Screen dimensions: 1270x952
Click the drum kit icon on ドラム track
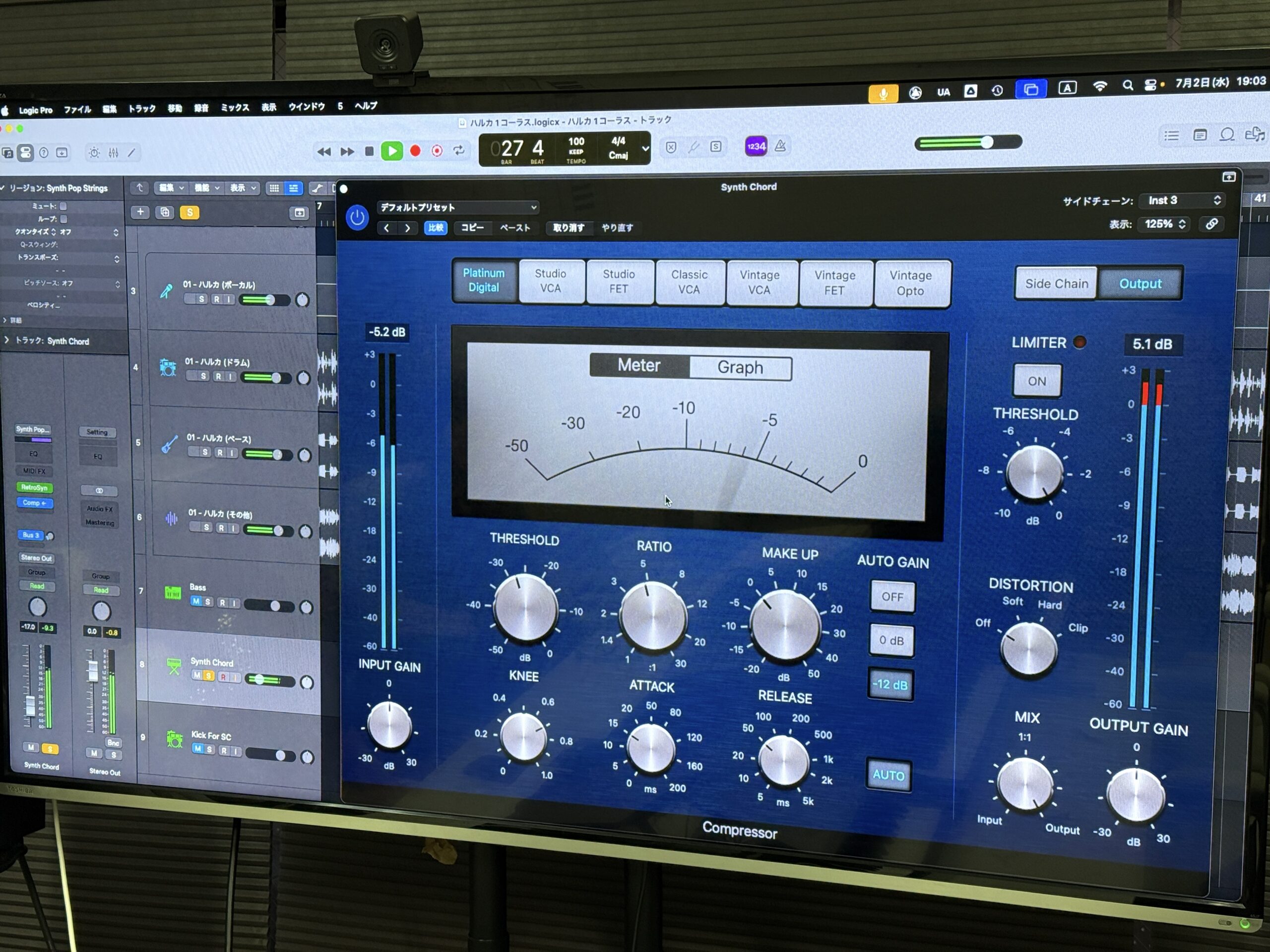[167, 367]
